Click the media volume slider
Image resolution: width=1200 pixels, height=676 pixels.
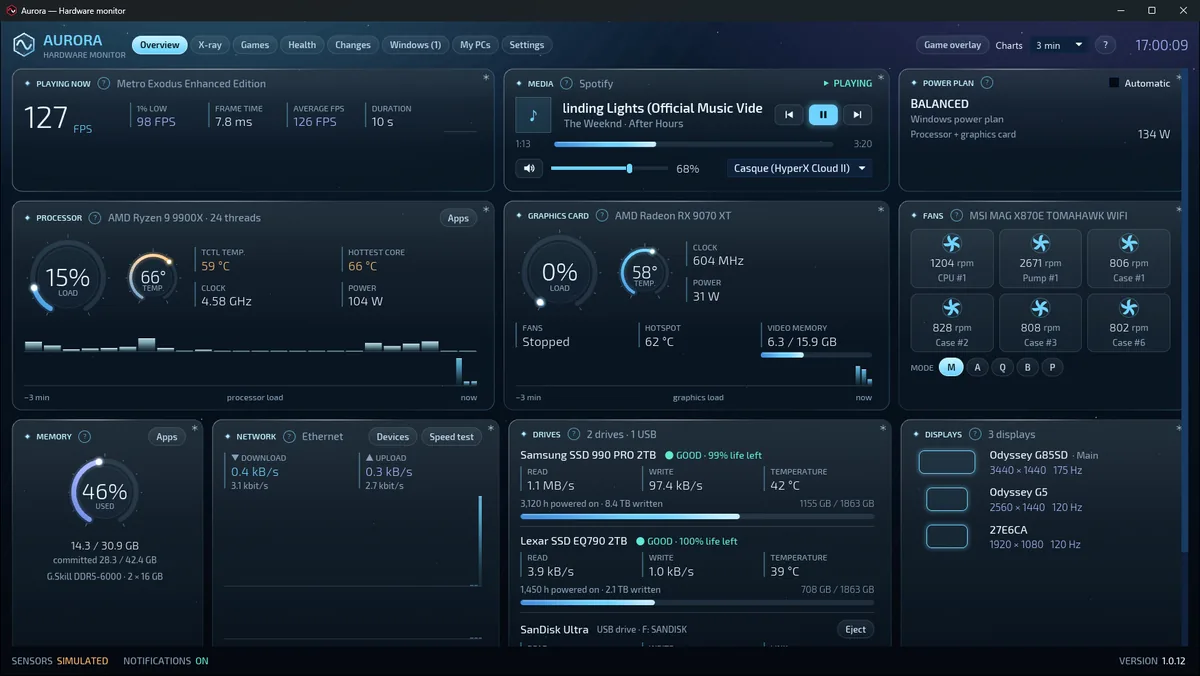(x=611, y=168)
